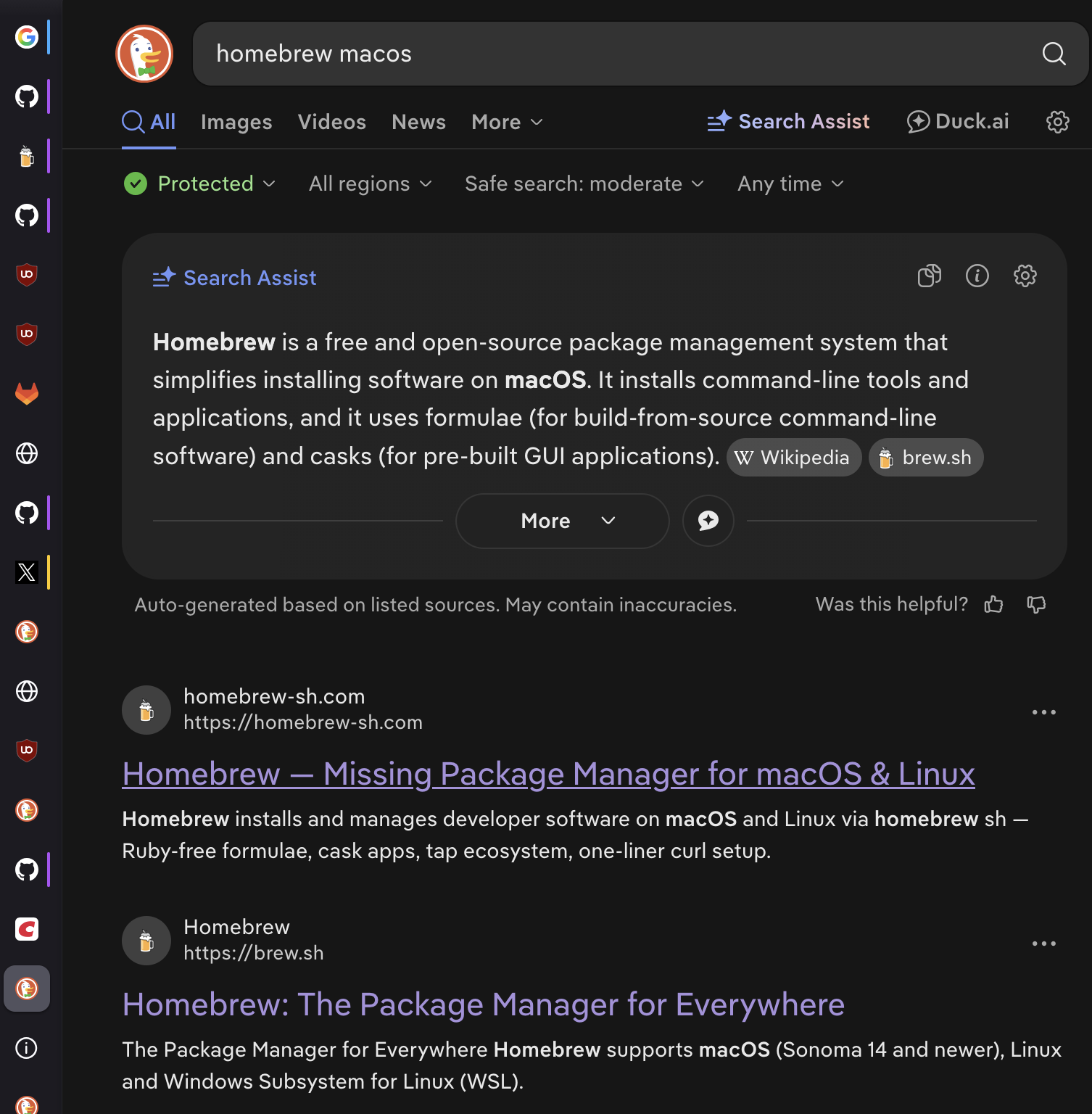Open the brew.sh source chip
Viewport: 1092px width, 1114px height.
[926, 458]
